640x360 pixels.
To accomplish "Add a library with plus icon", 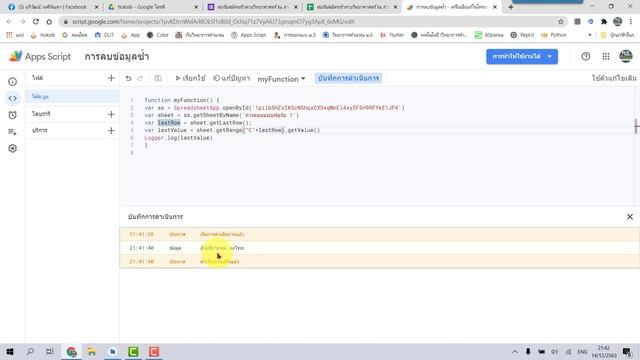I will (x=111, y=114).
